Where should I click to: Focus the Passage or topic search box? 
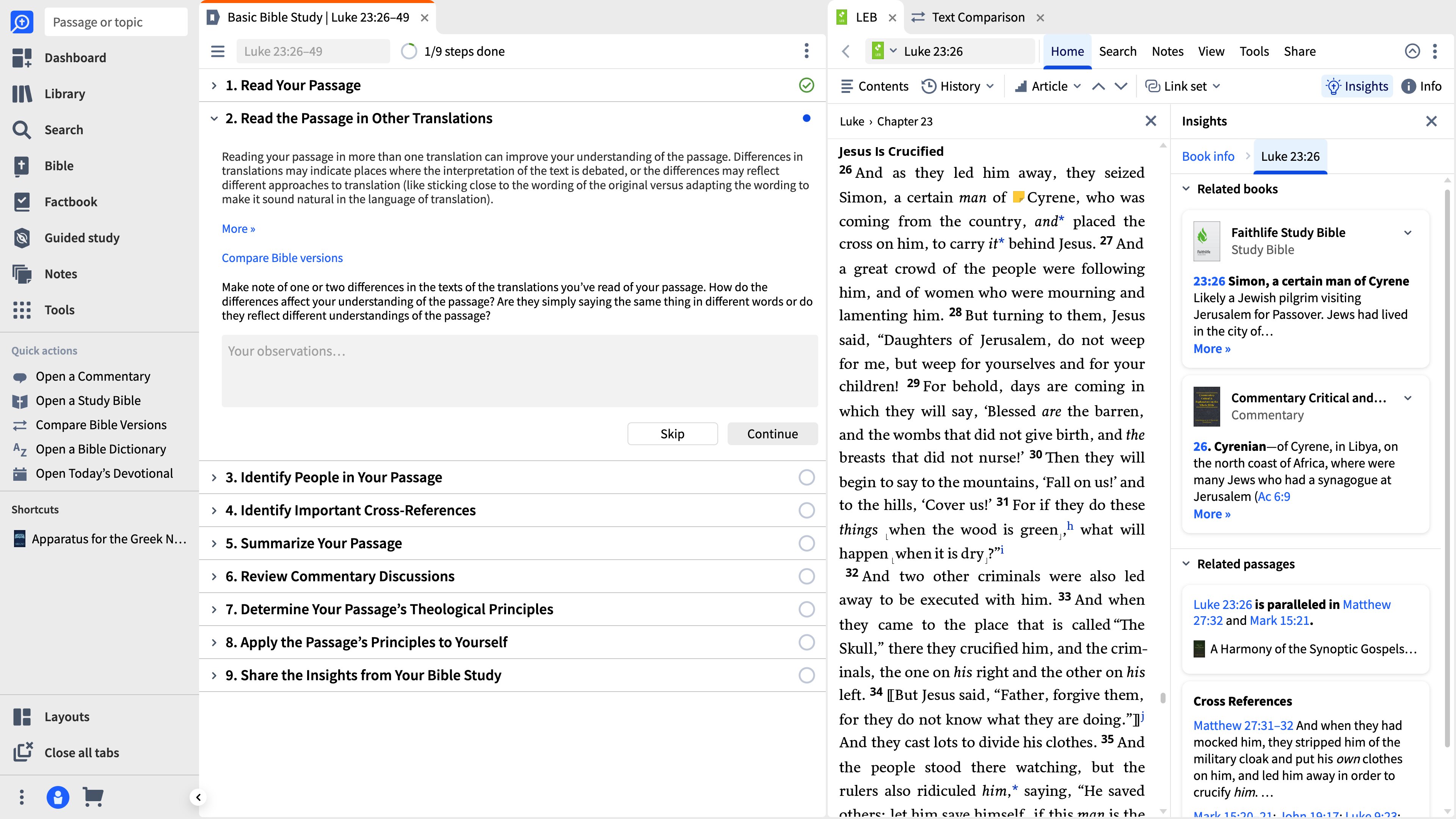click(x=116, y=22)
